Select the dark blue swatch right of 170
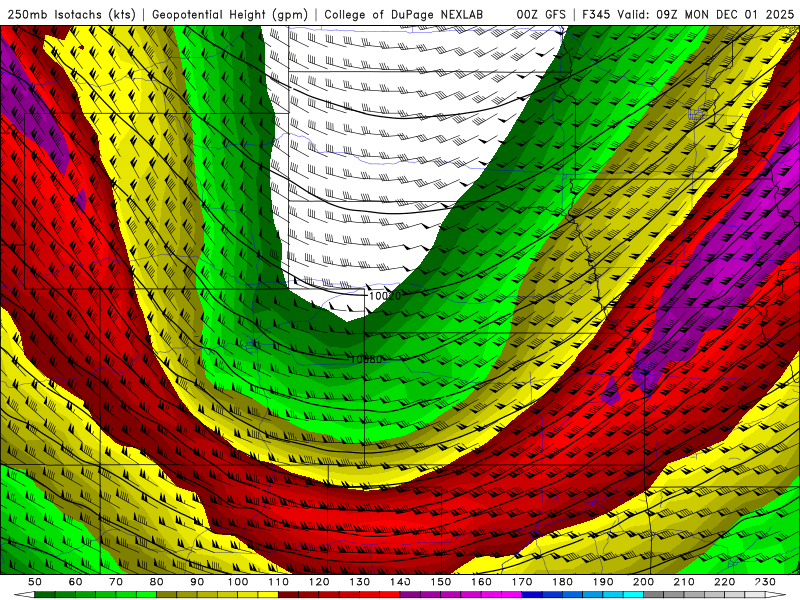Viewport: 800px width, 600px height. coord(532,595)
